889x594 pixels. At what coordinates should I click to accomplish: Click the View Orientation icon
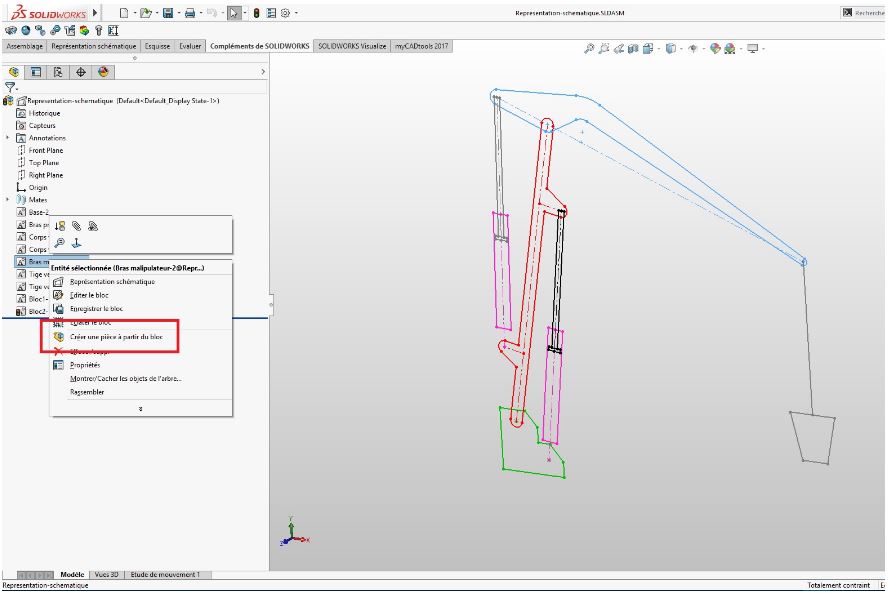pos(647,49)
